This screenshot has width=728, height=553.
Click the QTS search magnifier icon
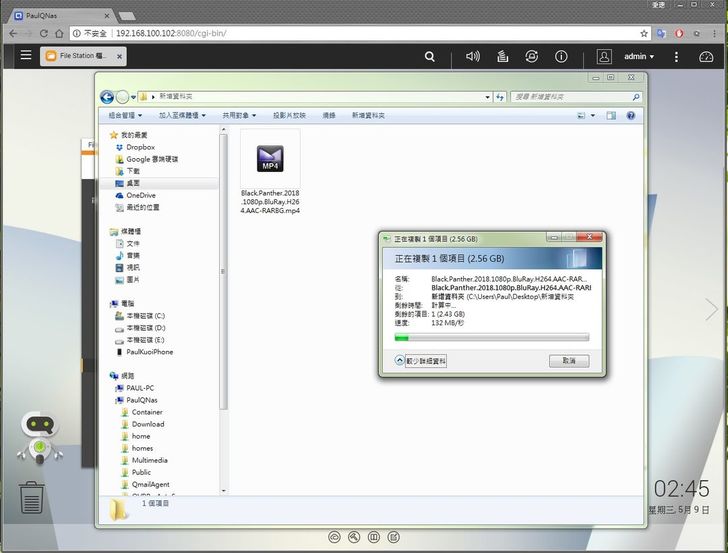coord(430,57)
